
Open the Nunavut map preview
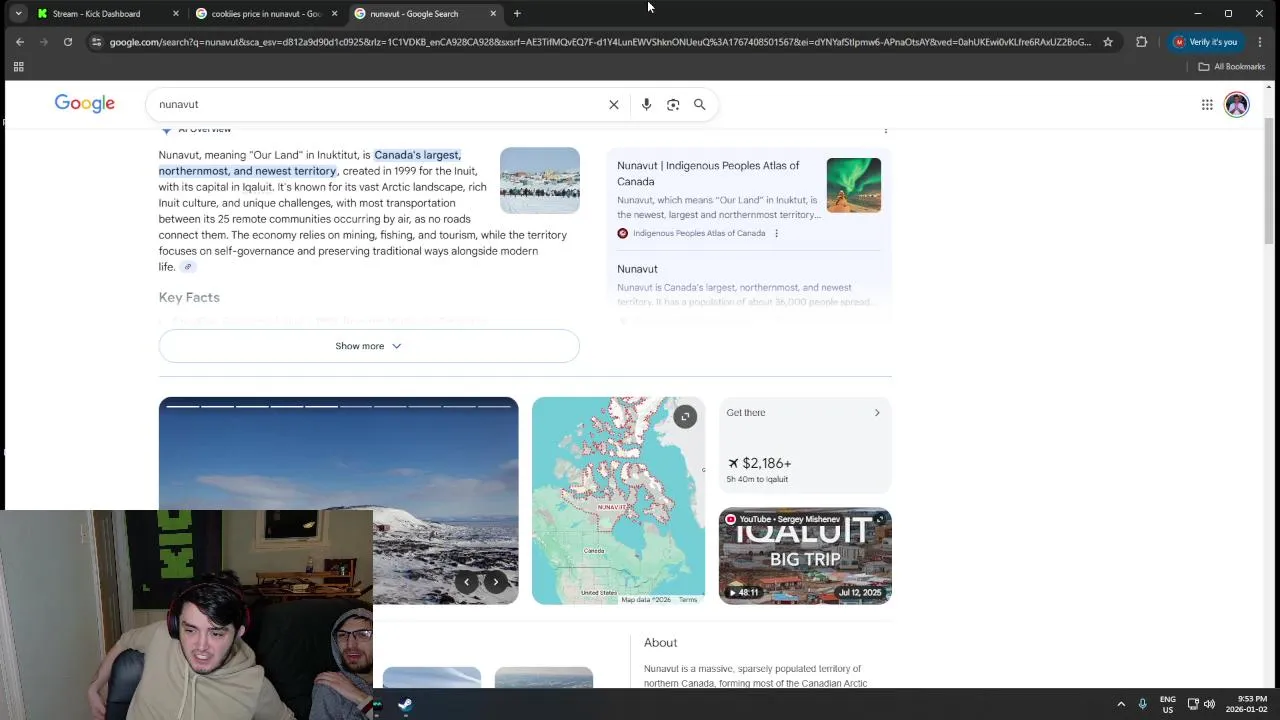[618, 500]
